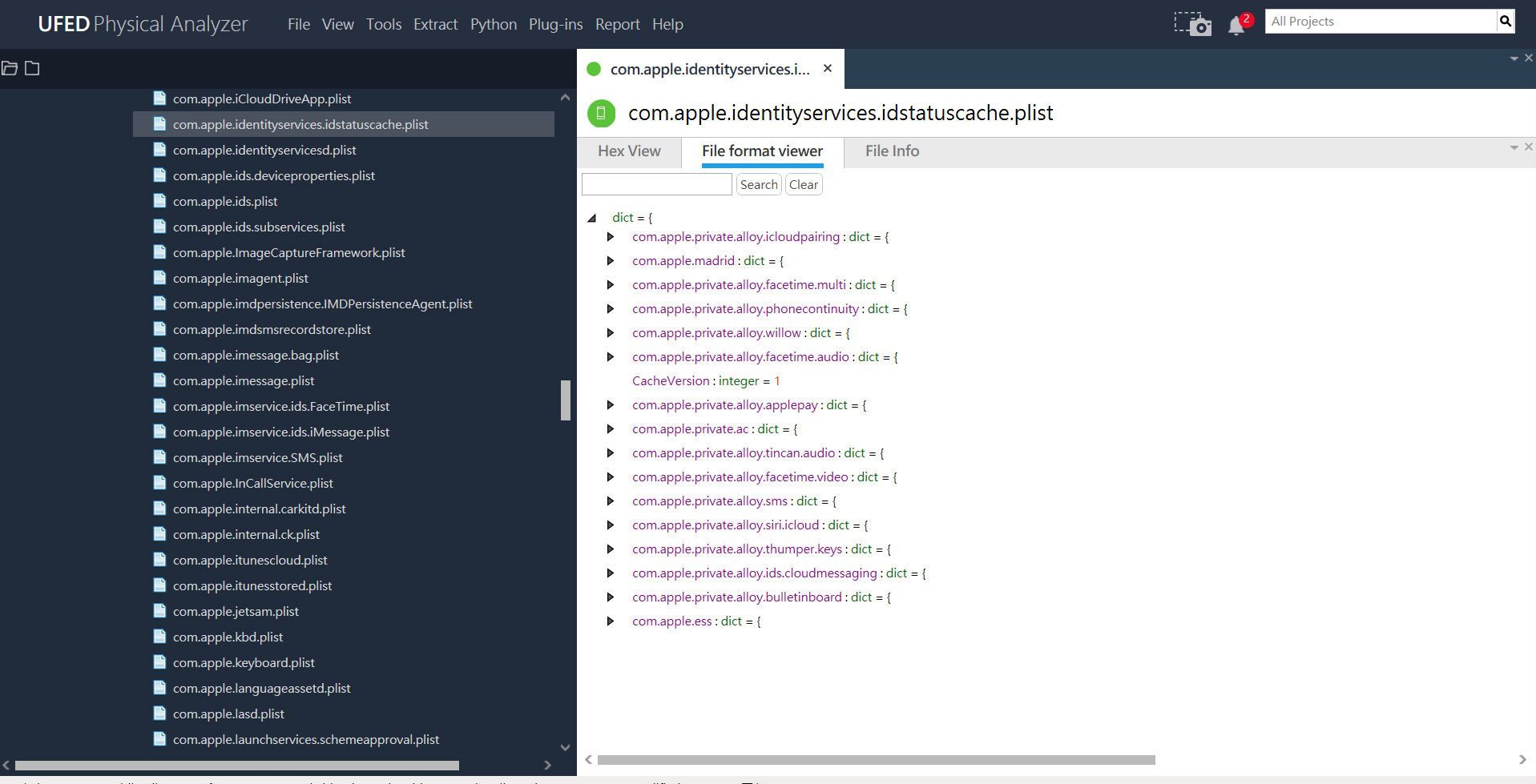Click the closed folder icon in left toolbar
Viewport: 1536px width, 784px height.
32,68
